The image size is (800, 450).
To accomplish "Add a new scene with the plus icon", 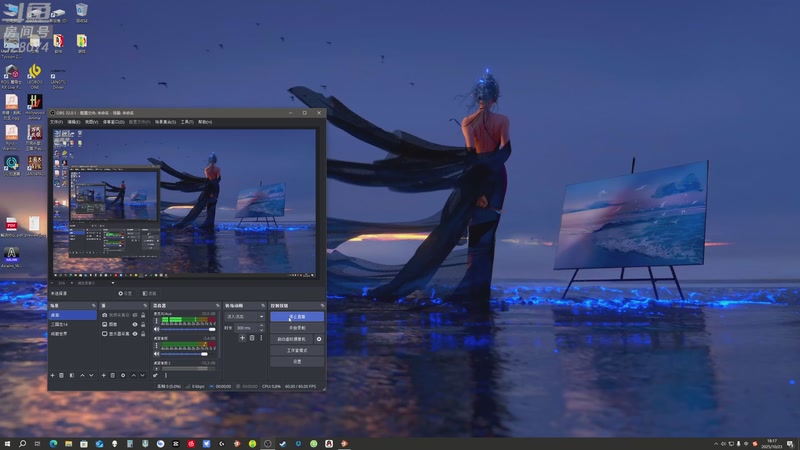I will (x=52, y=376).
